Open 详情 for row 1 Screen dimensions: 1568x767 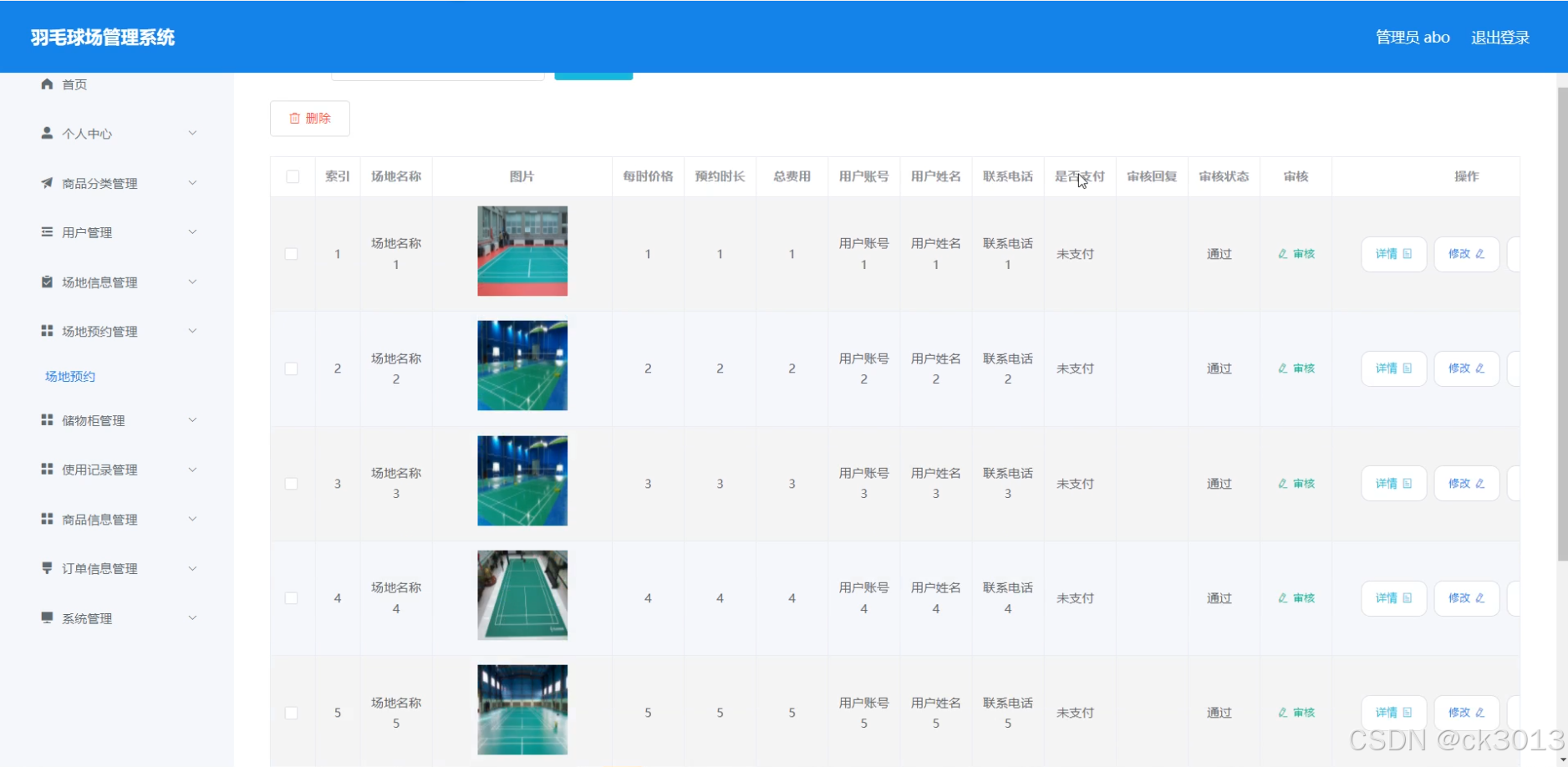pyautogui.click(x=1393, y=254)
